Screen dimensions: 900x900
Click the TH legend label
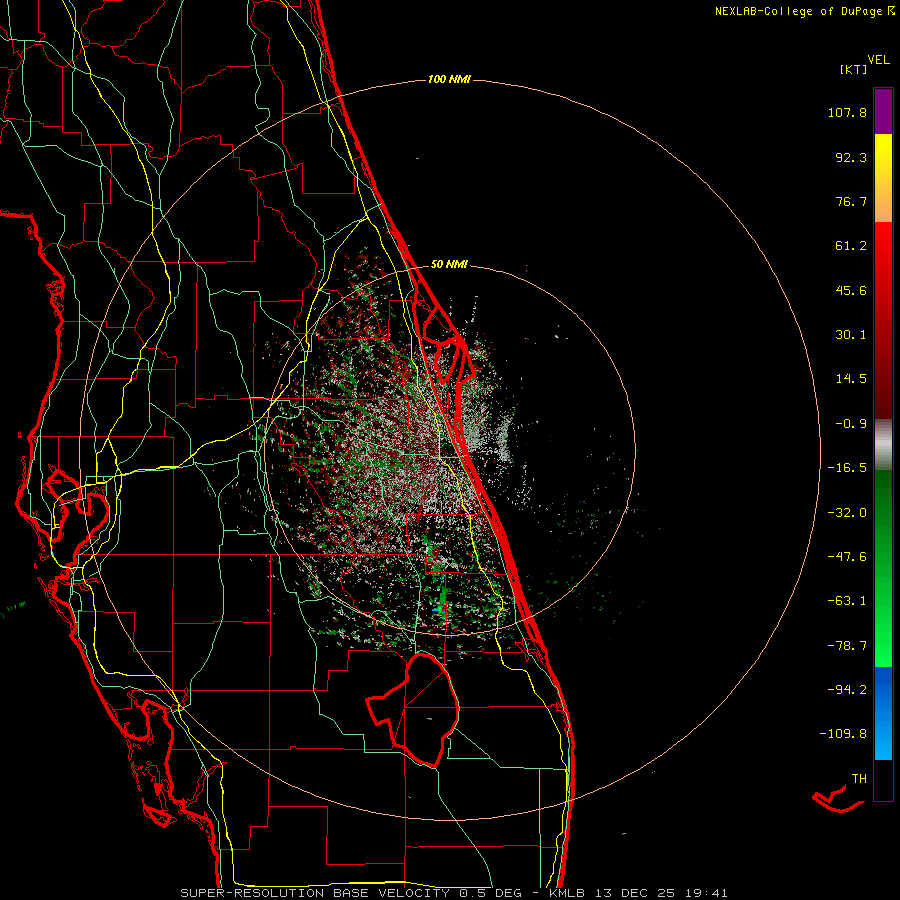[859, 779]
